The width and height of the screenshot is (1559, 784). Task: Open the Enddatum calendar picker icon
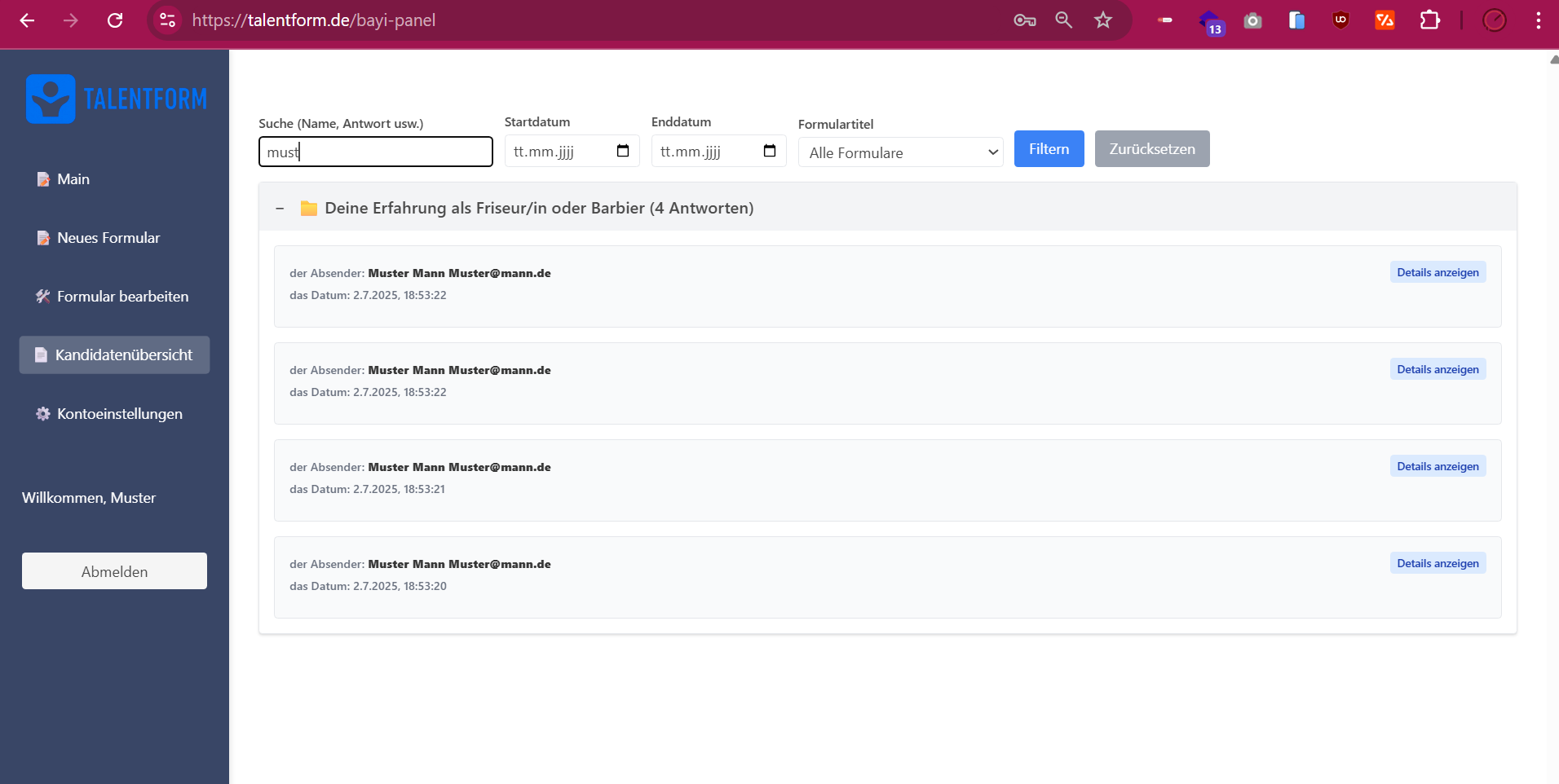coord(769,151)
